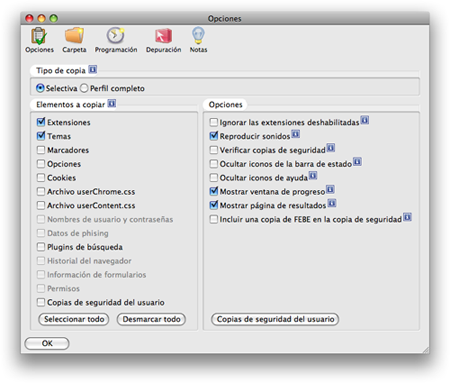Click info icon for Reproducir sonidos
The width and height of the screenshot is (450, 383).
296,134
